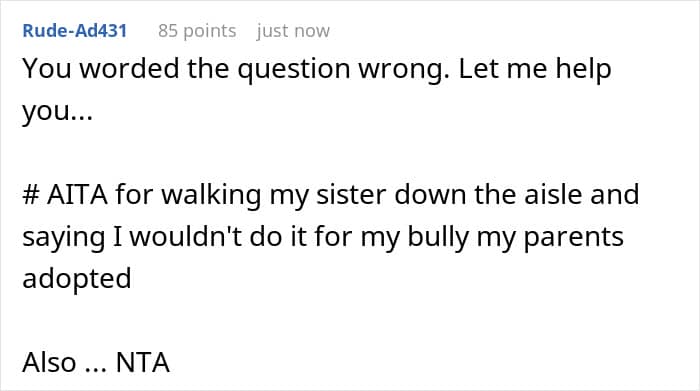This screenshot has width=700, height=391.
Task: Click the just now timestamp
Action: [x=293, y=31]
